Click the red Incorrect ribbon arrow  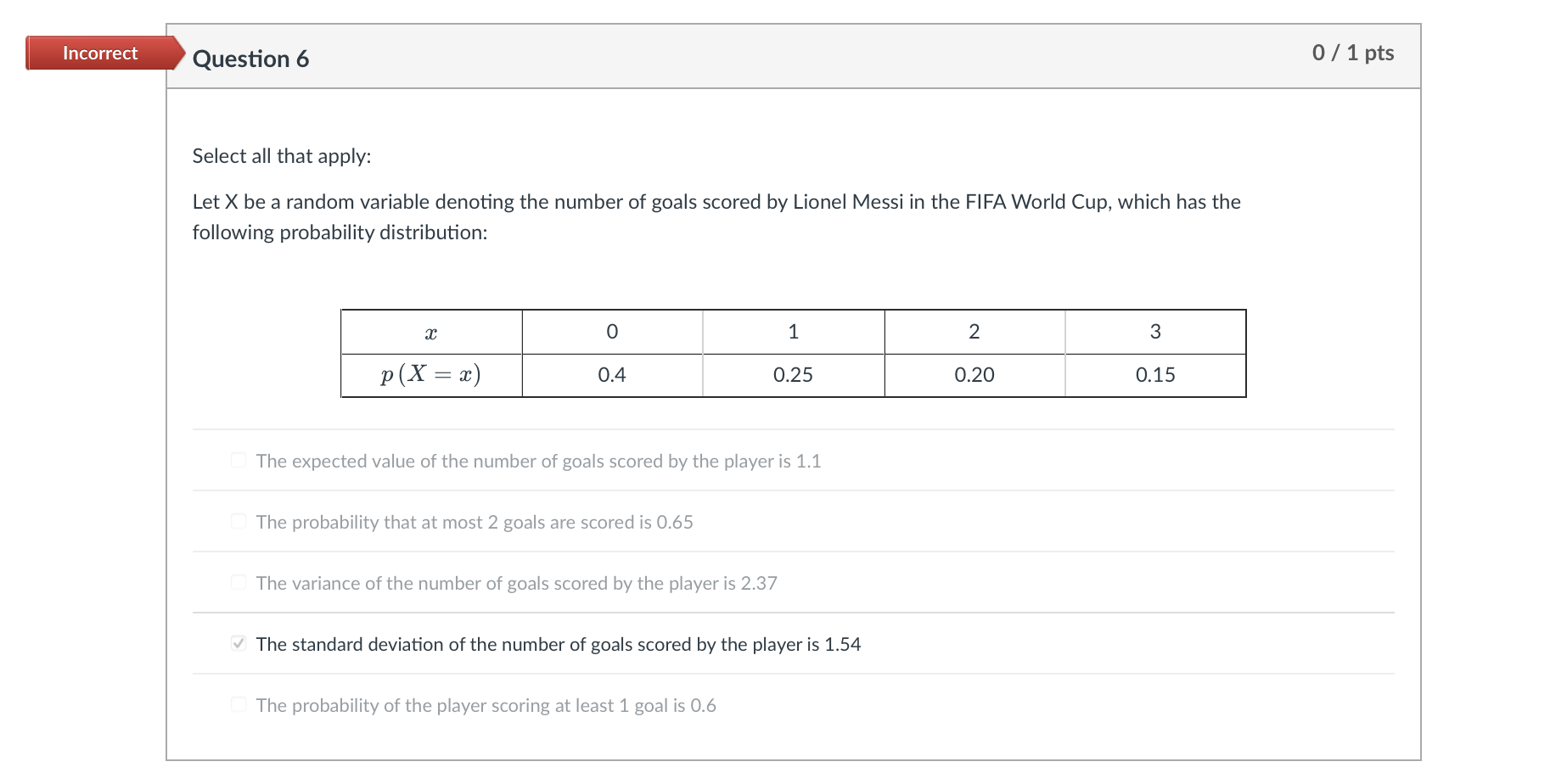tap(174, 53)
